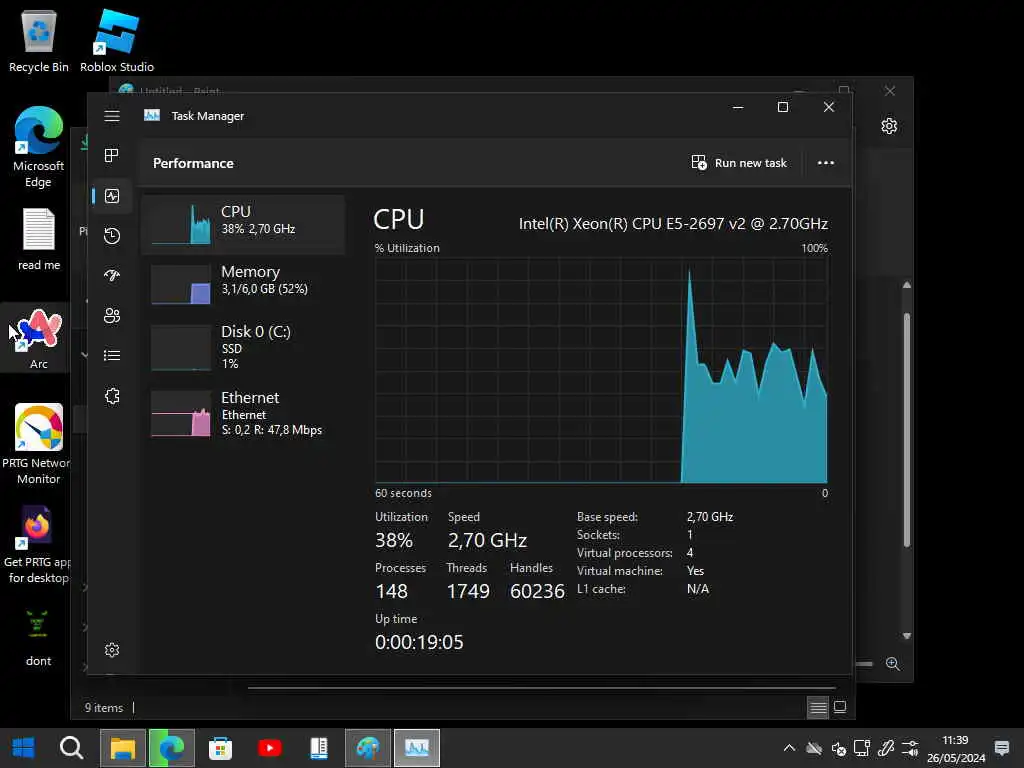The image size is (1024, 768).
Task: Open taskbar Search
Action: coord(71,748)
